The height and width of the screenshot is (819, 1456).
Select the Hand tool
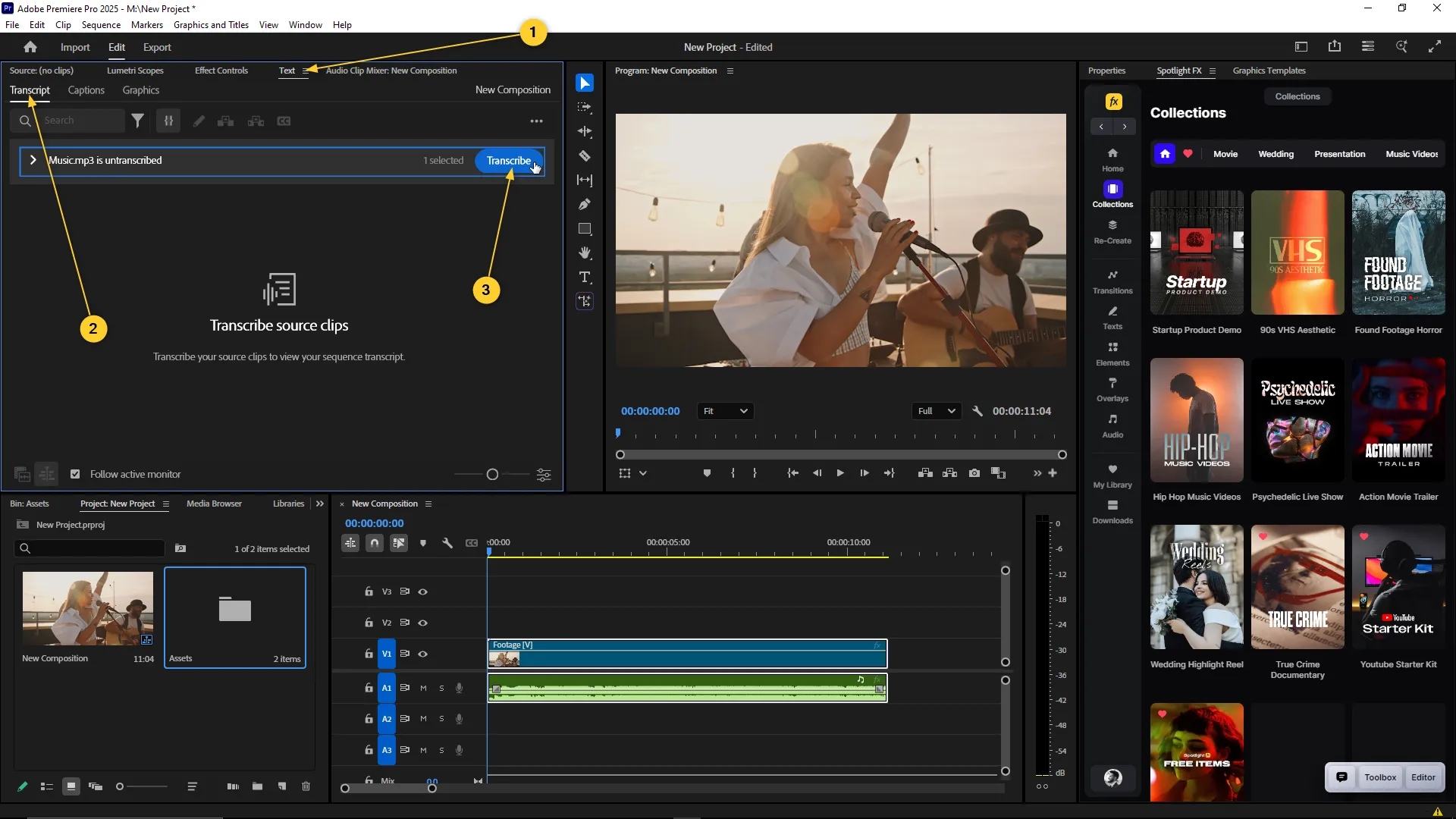click(x=585, y=253)
